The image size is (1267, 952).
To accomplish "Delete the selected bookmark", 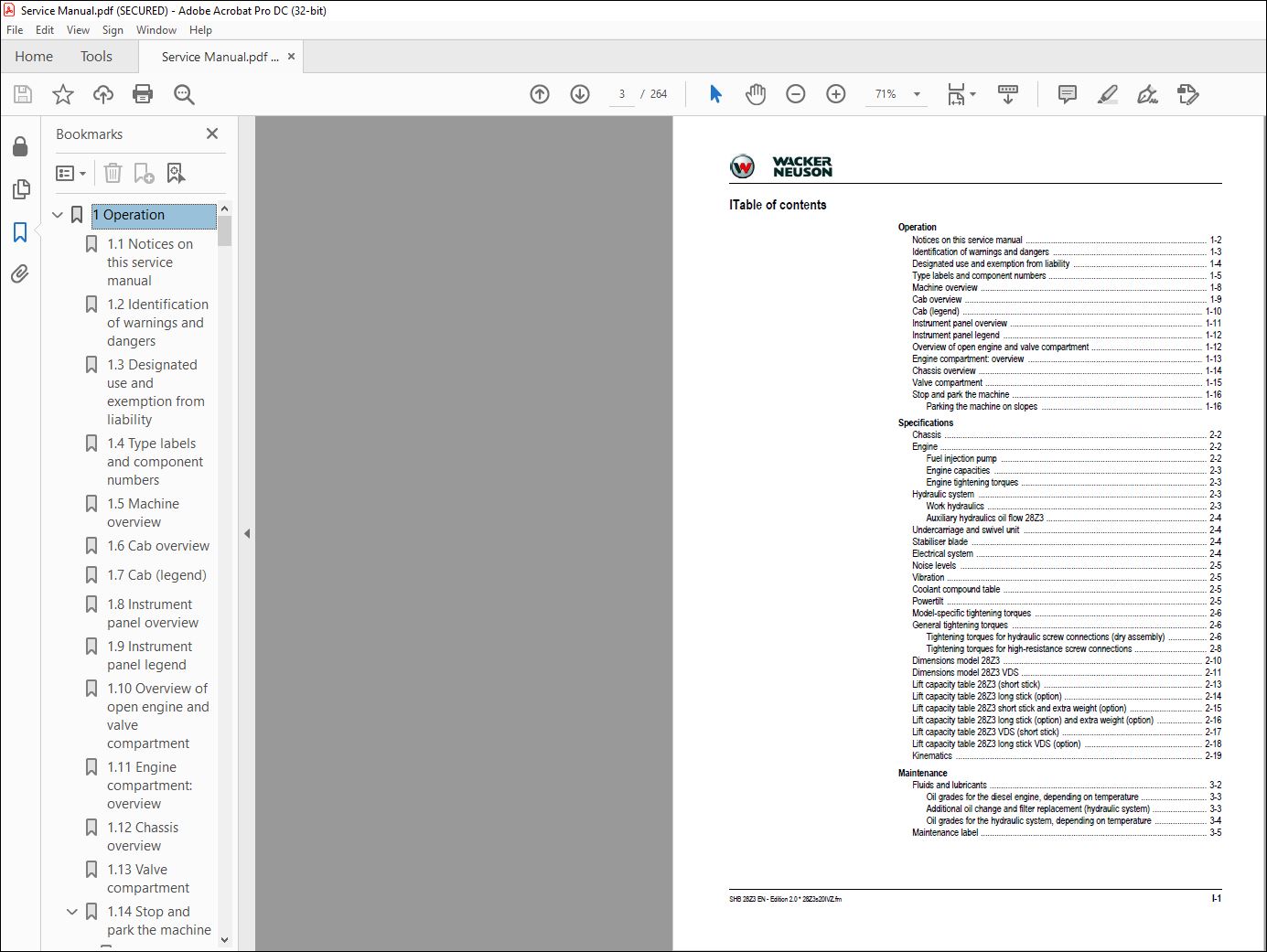I will (113, 173).
